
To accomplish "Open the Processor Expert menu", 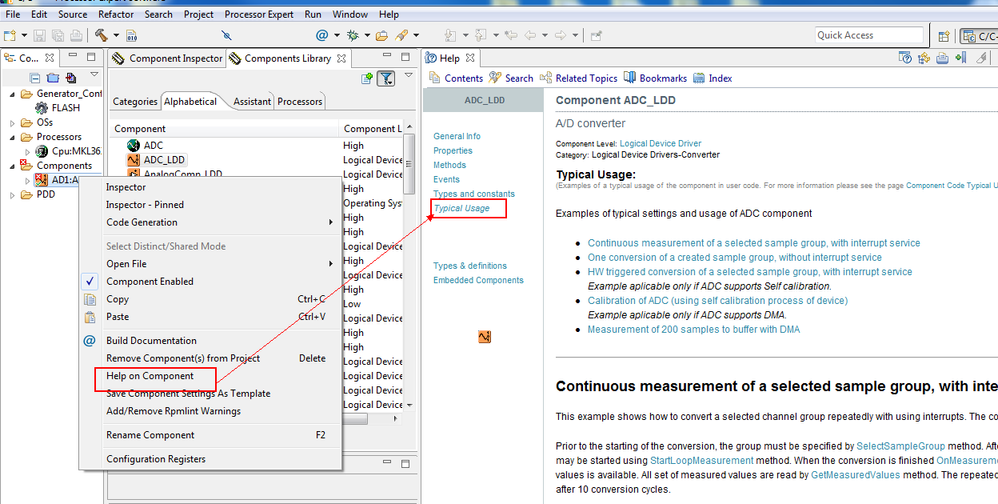I will [259, 14].
